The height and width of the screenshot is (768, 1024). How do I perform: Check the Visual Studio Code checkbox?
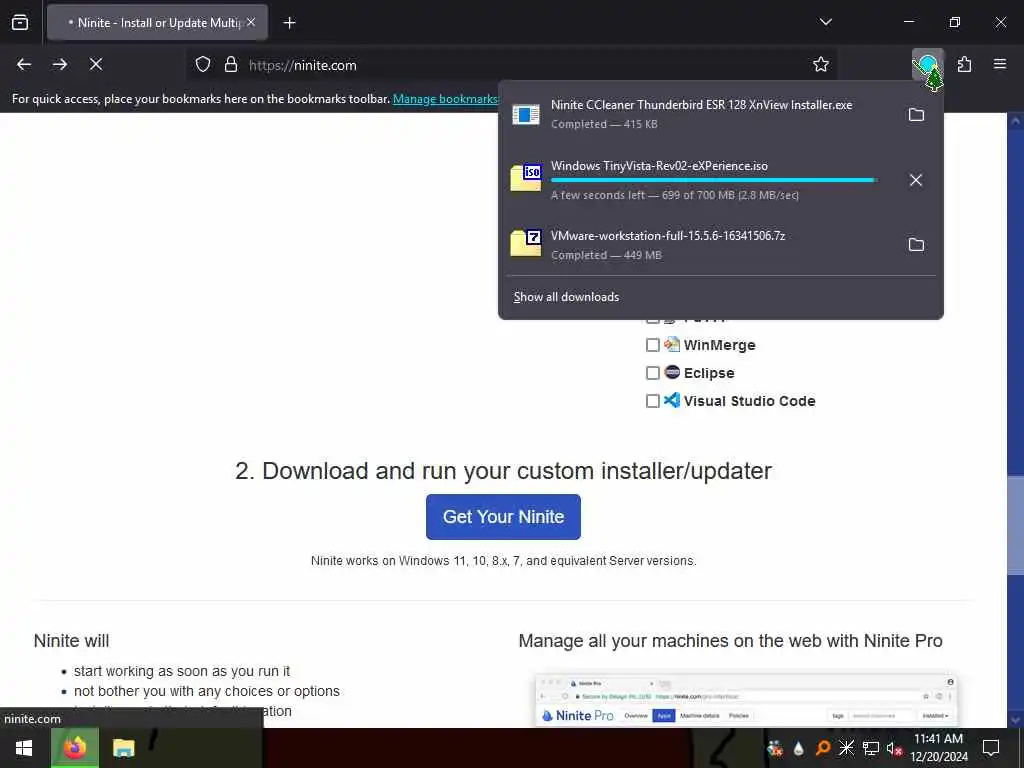tap(652, 401)
